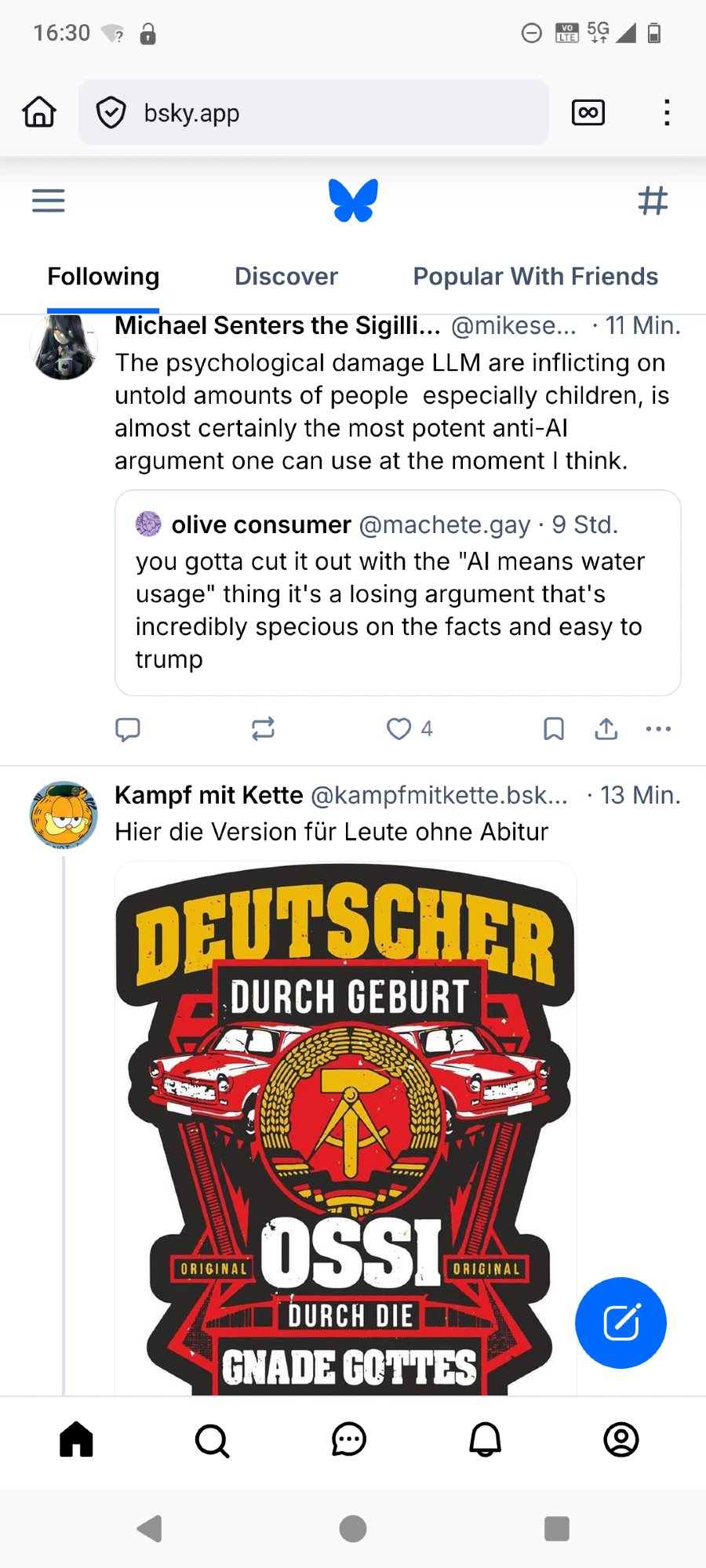Screen dimensions: 706x1568
Task: Tap the compose new post button
Action: coord(620,1323)
